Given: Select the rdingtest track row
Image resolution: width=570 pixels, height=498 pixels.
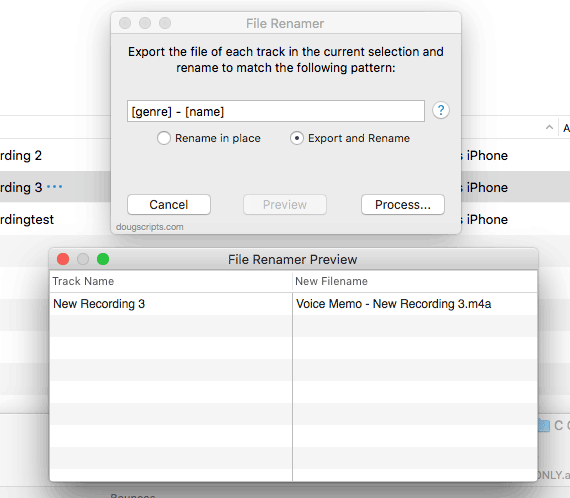Looking at the screenshot, I should click(55, 219).
